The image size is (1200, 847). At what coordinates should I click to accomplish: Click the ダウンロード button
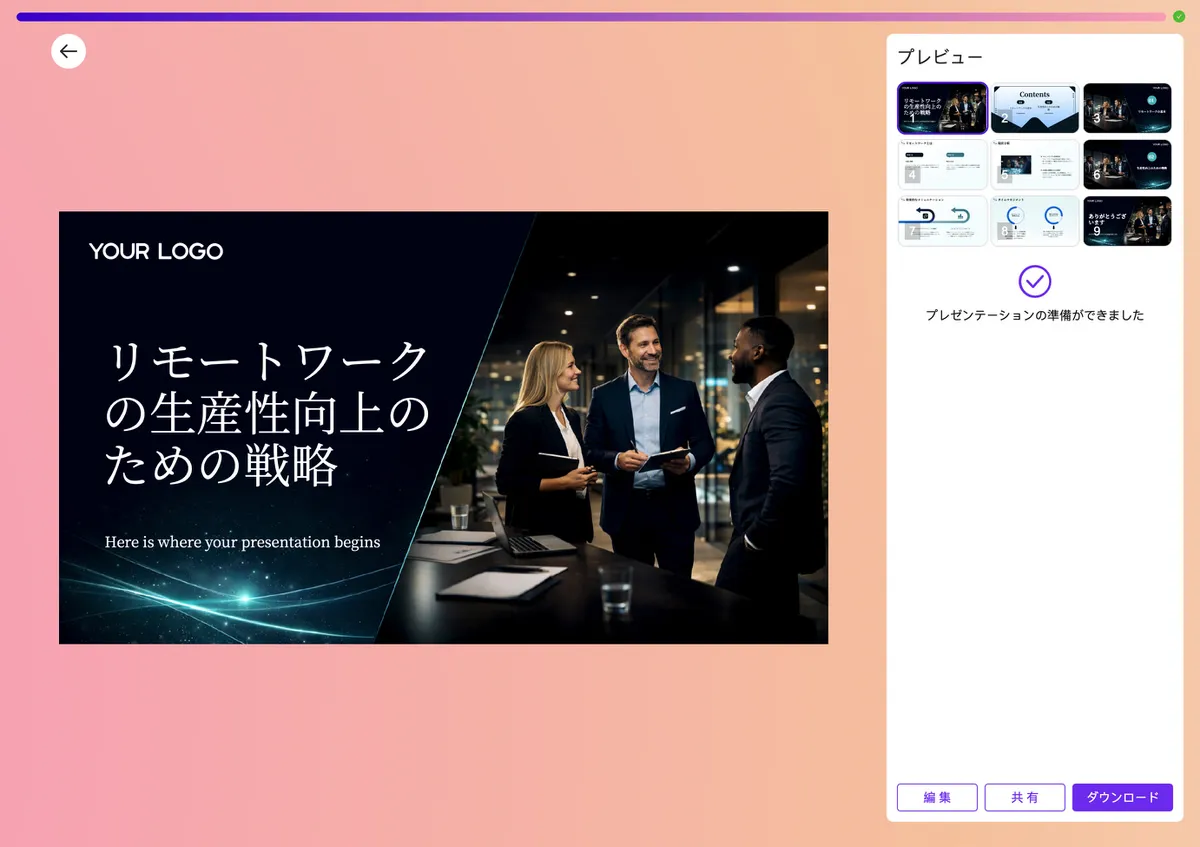1122,797
